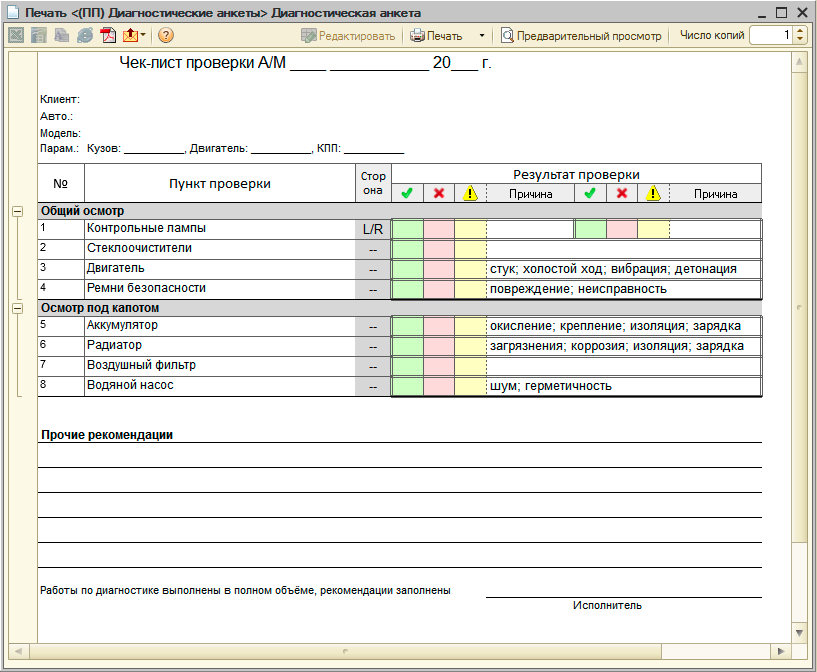Open the Печать dropdown arrow
Viewport: 817px width, 672px height.
click(x=482, y=35)
